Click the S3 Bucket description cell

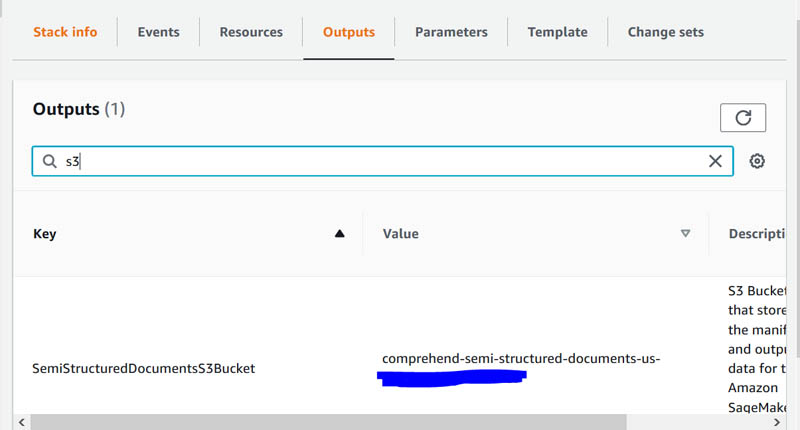(757, 349)
